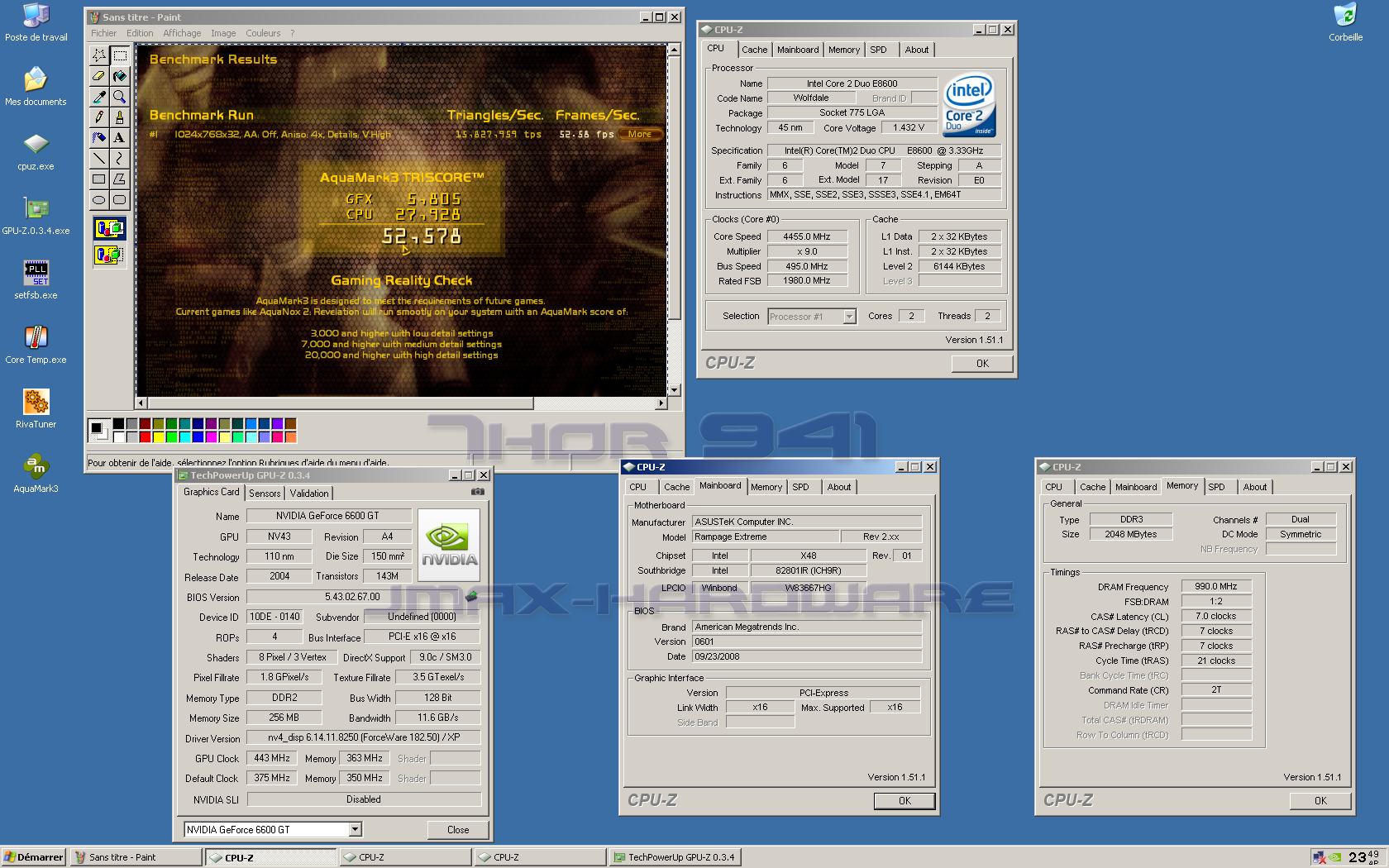Choose the Rounded Rectangle tool

click(x=120, y=199)
